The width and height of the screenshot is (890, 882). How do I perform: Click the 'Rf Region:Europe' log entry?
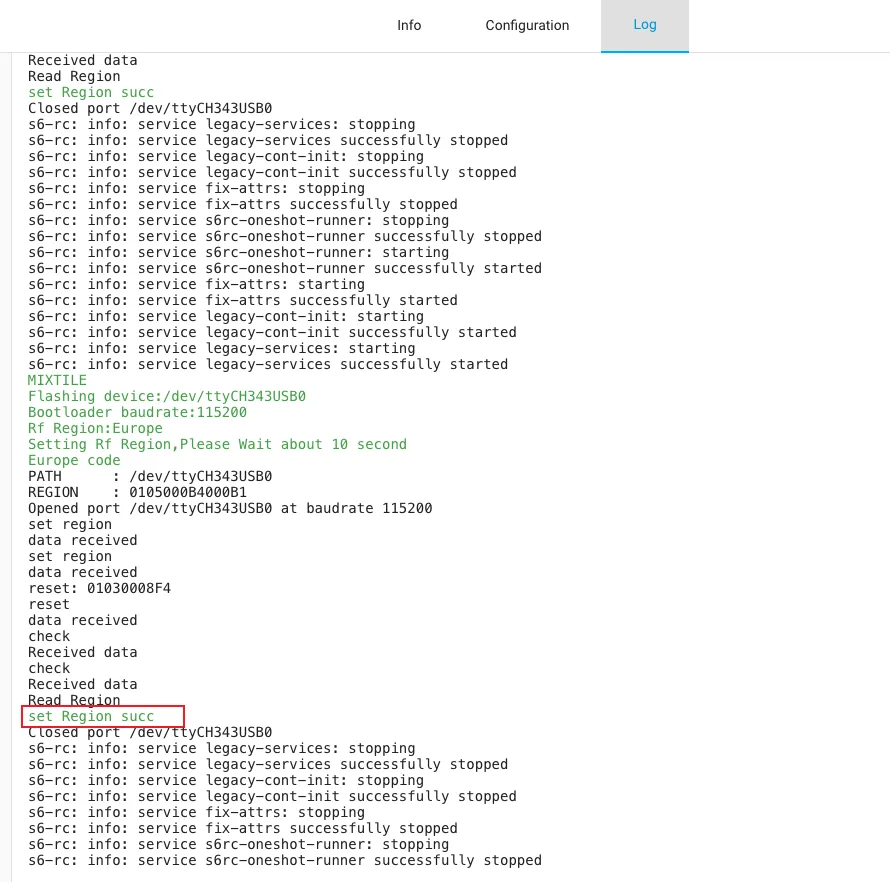95,428
